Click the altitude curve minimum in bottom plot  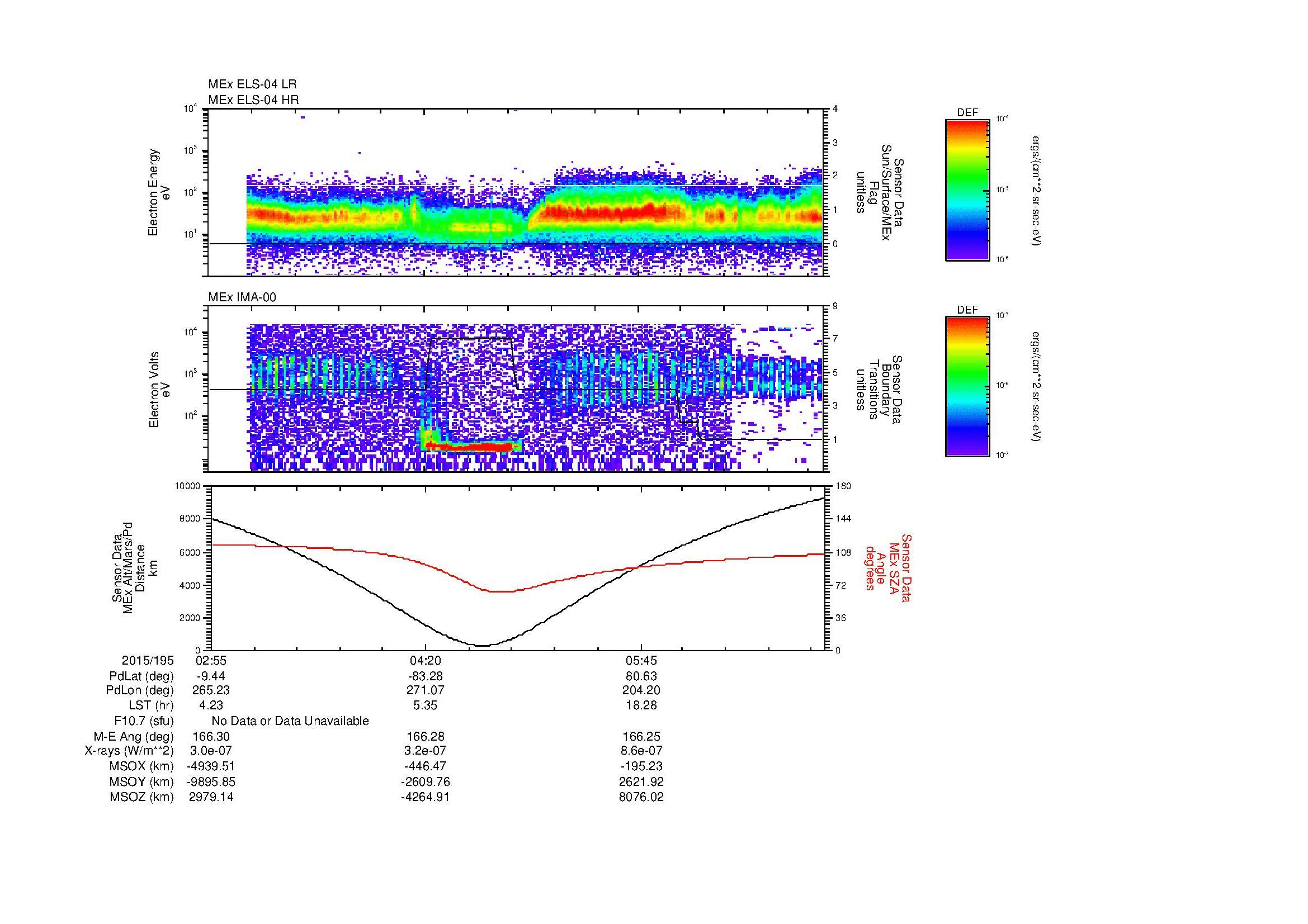483,645
